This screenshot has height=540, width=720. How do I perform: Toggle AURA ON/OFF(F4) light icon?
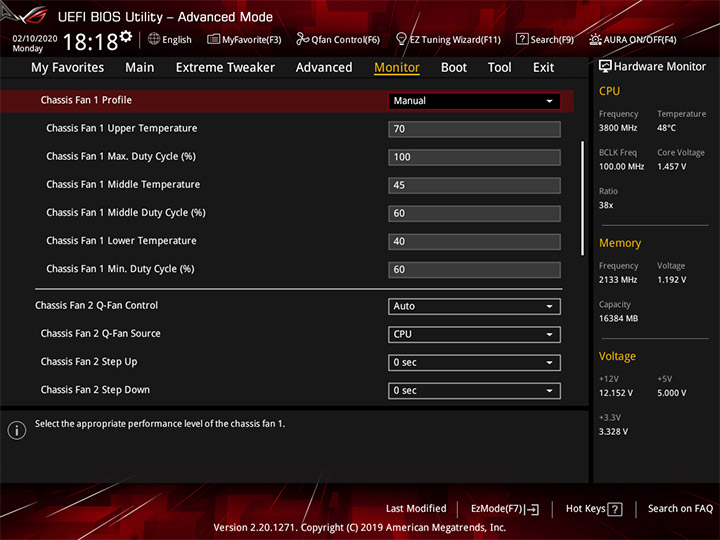pos(595,39)
